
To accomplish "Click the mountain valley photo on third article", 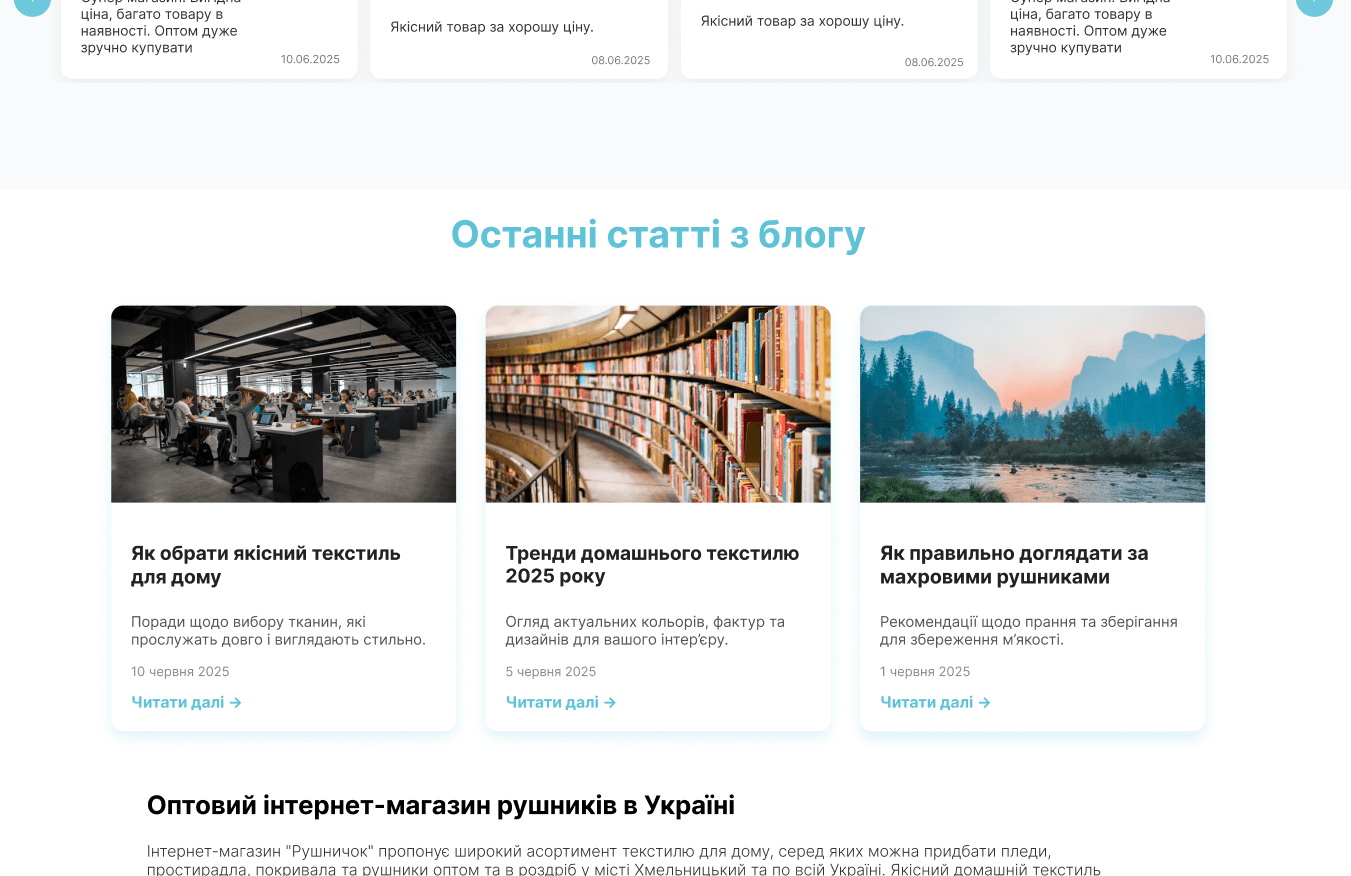I will tap(1032, 404).
